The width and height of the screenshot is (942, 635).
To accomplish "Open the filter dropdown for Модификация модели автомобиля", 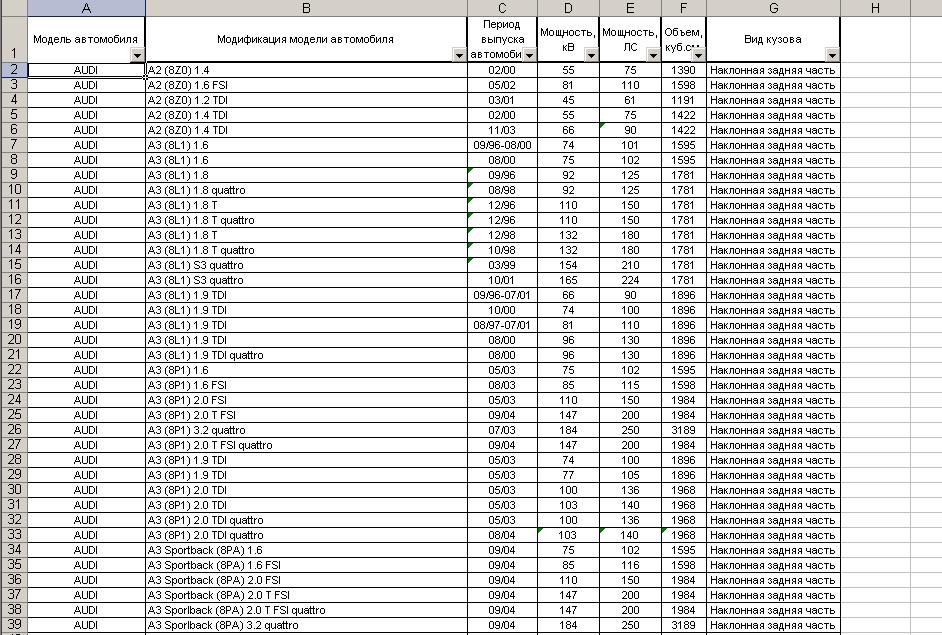I will tap(459, 55).
